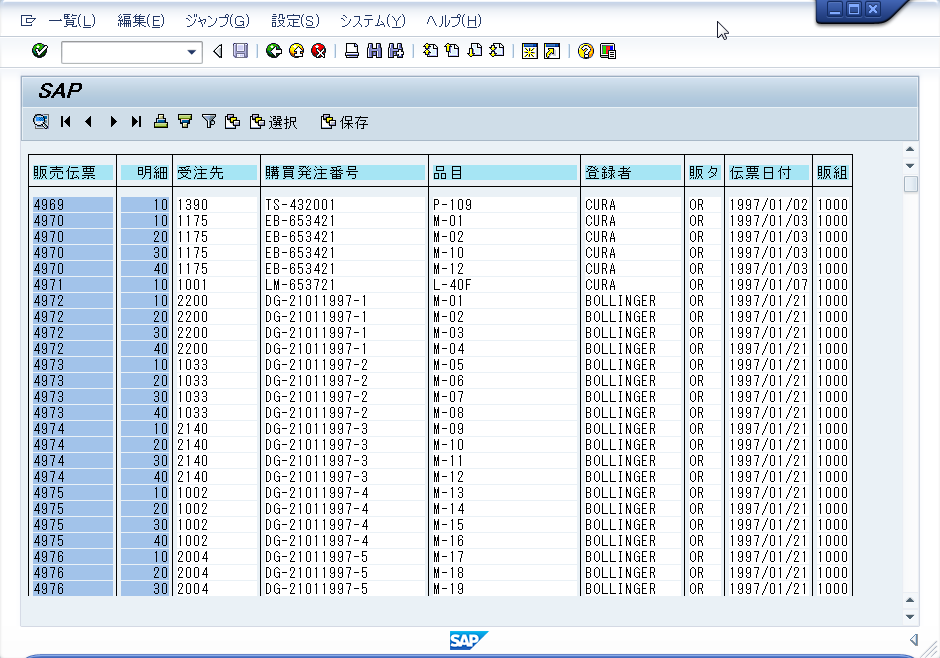Click the Previous Page toolbar icon
The width and height of the screenshot is (940, 658).
pyautogui.click(x=452, y=51)
